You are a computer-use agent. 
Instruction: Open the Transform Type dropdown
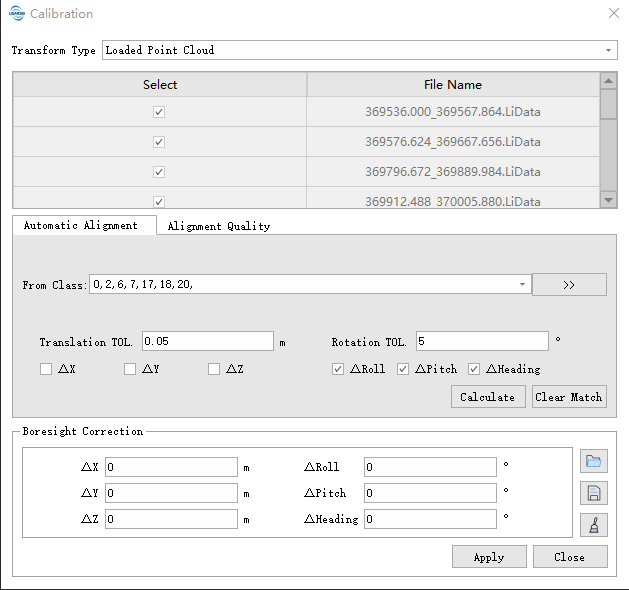609,50
